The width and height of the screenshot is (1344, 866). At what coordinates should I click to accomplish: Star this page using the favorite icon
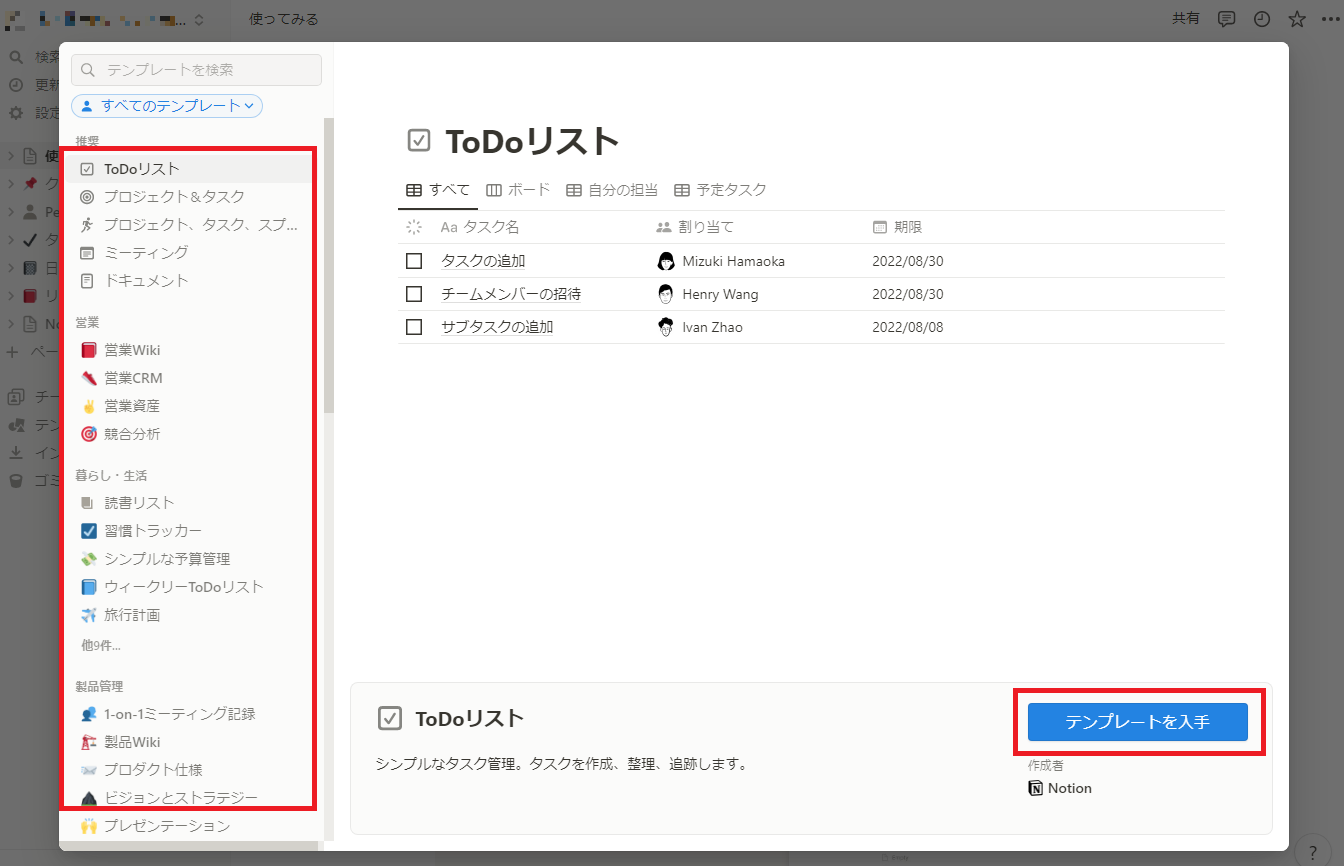(x=1296, y=18)
